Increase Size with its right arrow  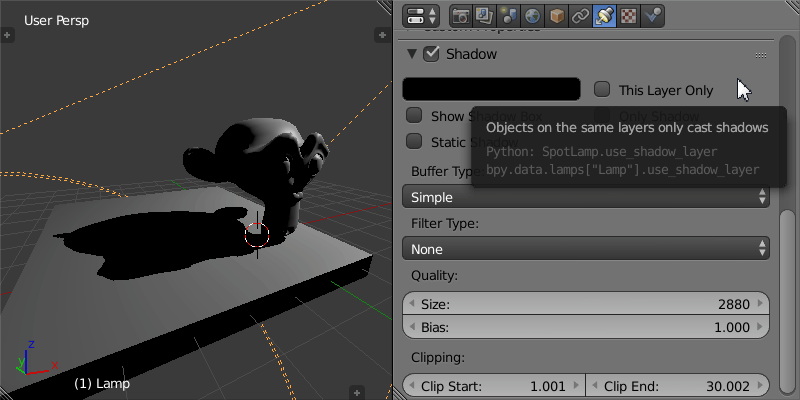coord(760,304)
